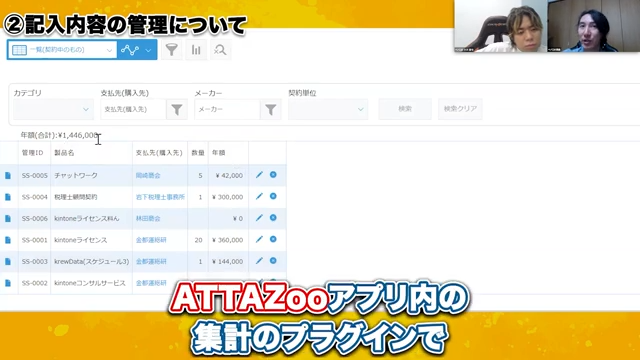Viewport: 640px width, 360px height.
Task: Click the search magnifier toolbar icon
Action: point(220,50)
